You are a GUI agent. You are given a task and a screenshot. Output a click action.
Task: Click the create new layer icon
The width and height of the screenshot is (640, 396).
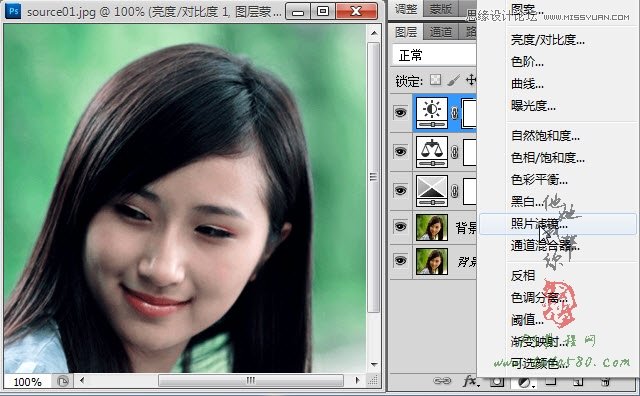coord(578,382)
